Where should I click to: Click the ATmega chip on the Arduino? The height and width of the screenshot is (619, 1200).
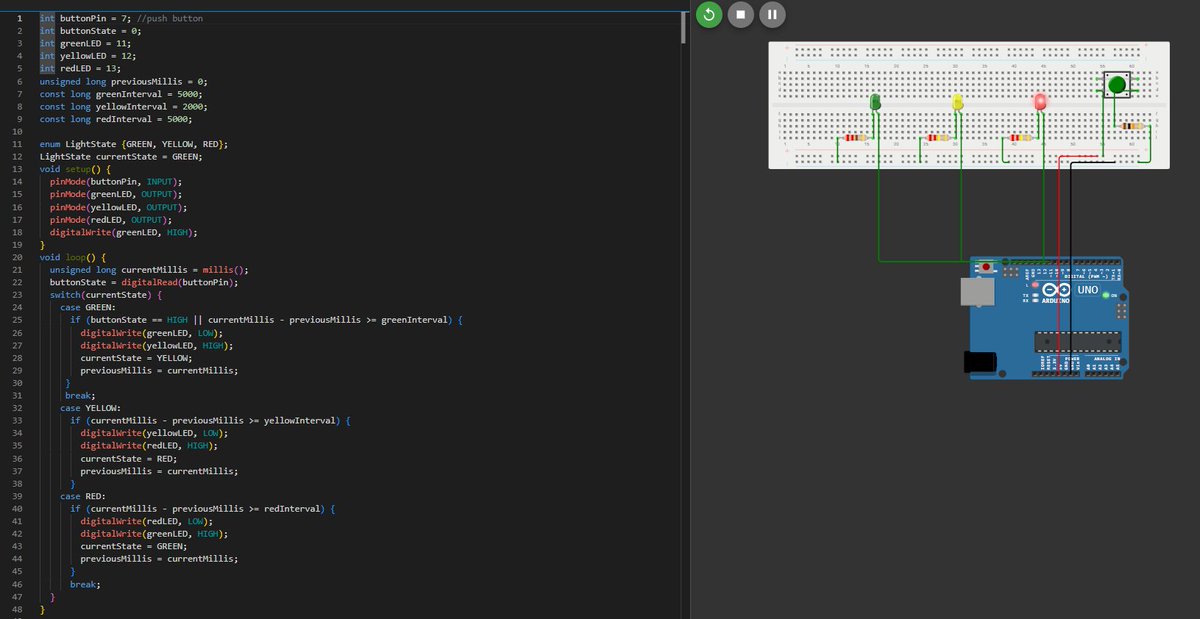(1078, 342)
